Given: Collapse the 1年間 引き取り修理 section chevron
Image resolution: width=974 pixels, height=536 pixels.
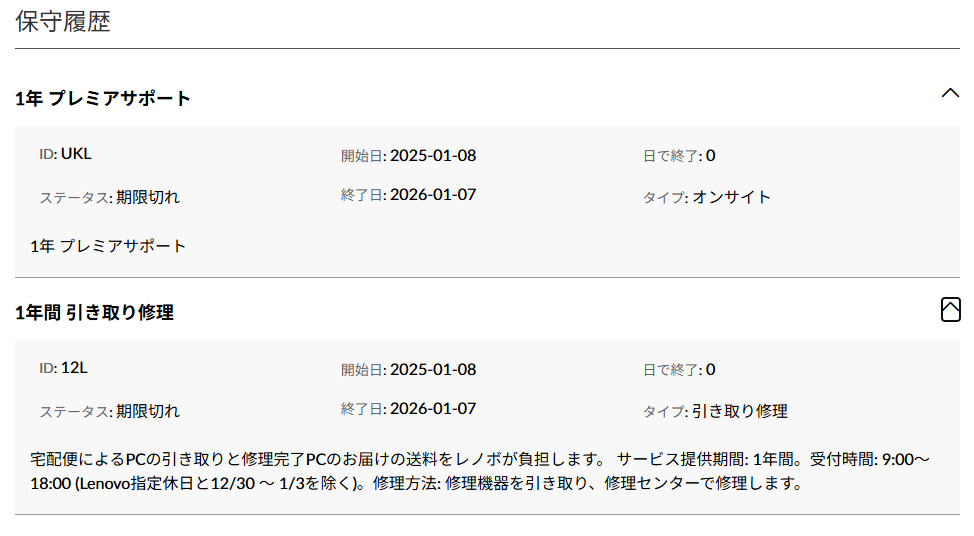Looking at the screenshot, I should coord(951,311).
